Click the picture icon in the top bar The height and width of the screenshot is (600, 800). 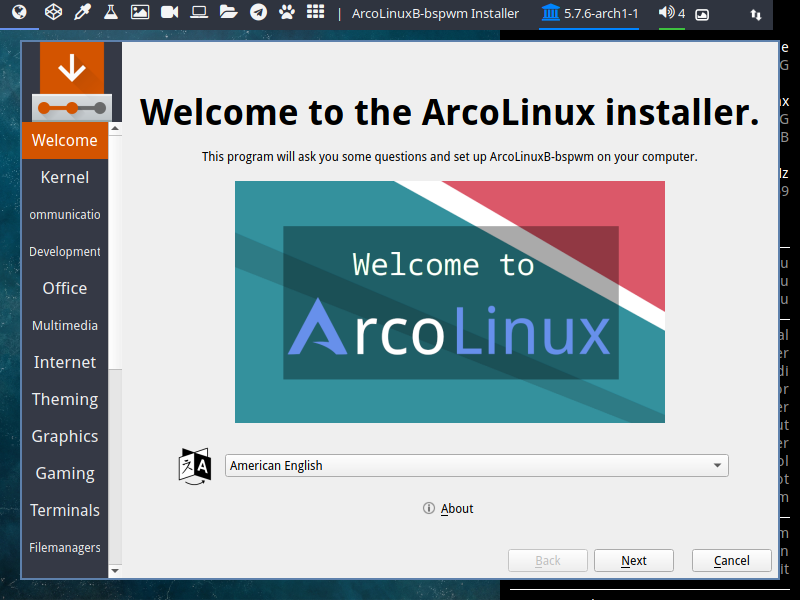click(x=140, y=12)
